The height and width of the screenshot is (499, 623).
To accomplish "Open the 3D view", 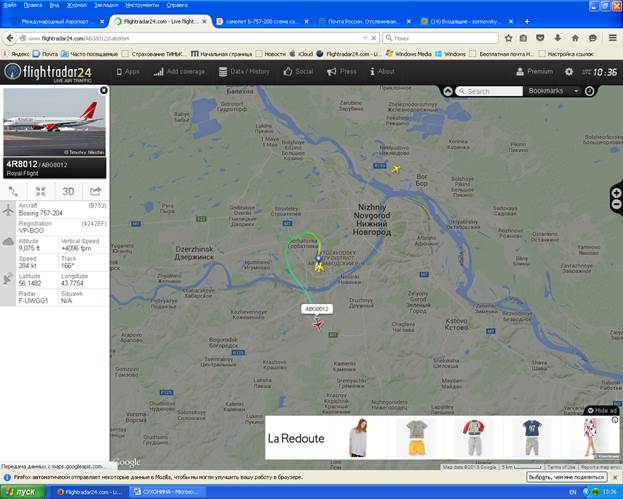I will tap(68, 191).
